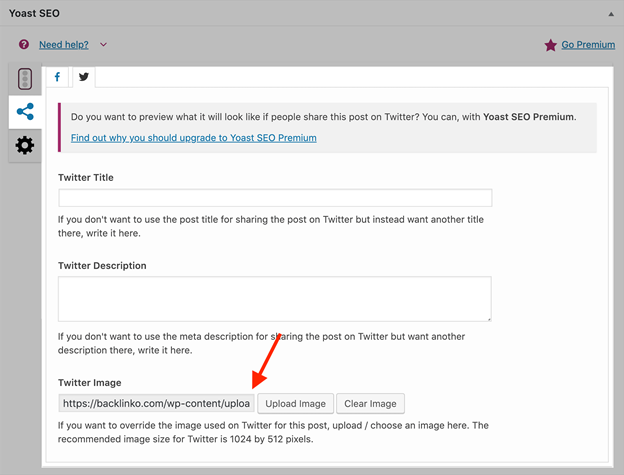Focus the Twitter Title text field
Image resolution: width=624 pixels, height=475 pixels.
click(275, 198)
